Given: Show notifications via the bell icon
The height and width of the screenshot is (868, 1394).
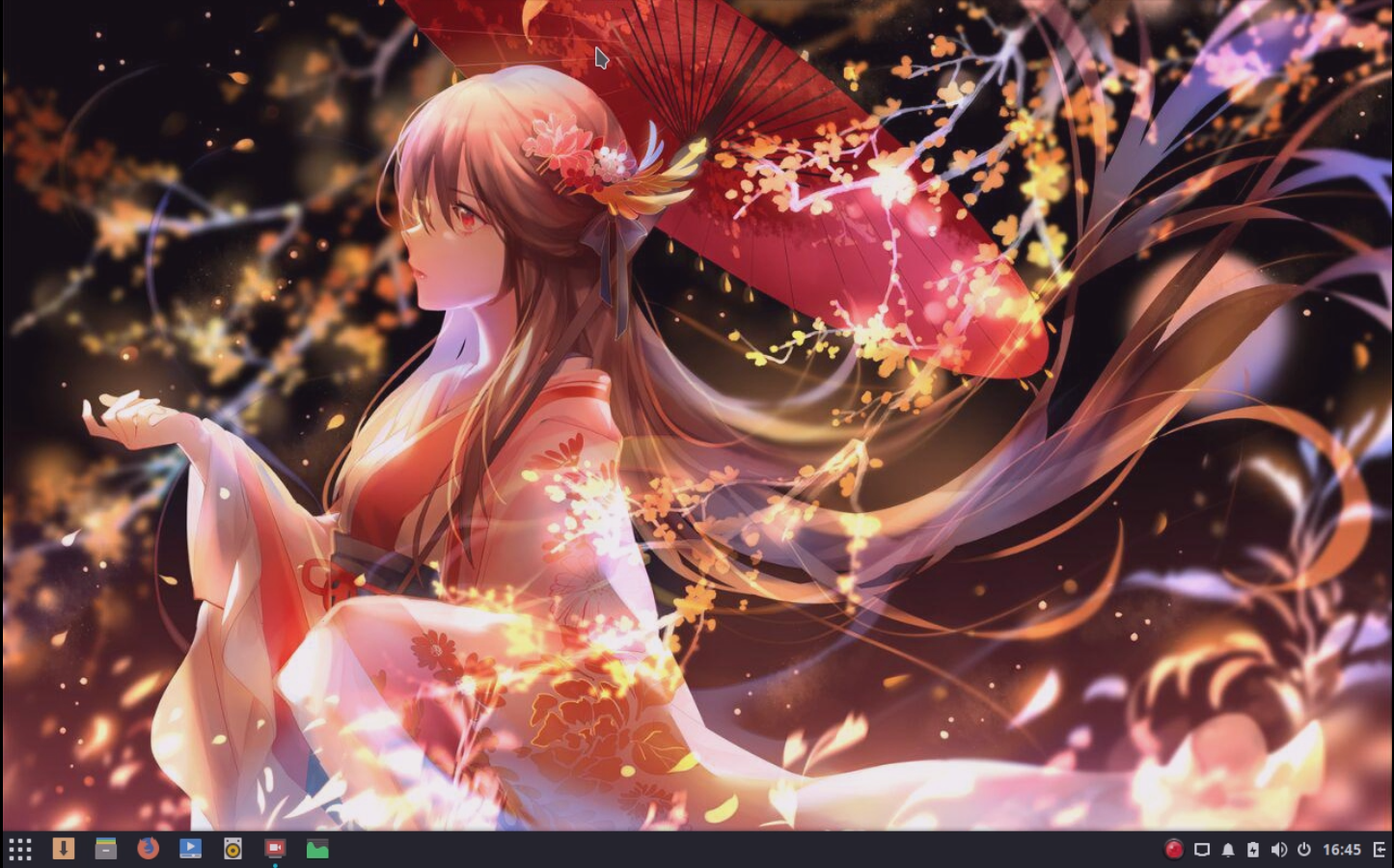Looking at the screenshot, I should (x=1228, y=850).
